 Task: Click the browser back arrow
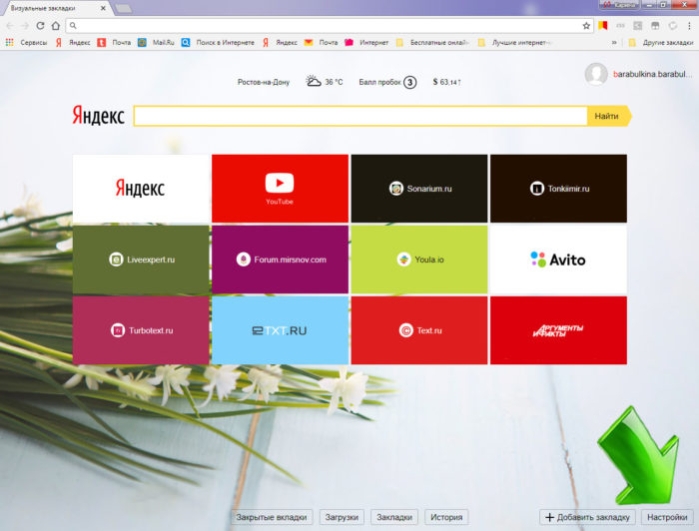tap(10, 26)
